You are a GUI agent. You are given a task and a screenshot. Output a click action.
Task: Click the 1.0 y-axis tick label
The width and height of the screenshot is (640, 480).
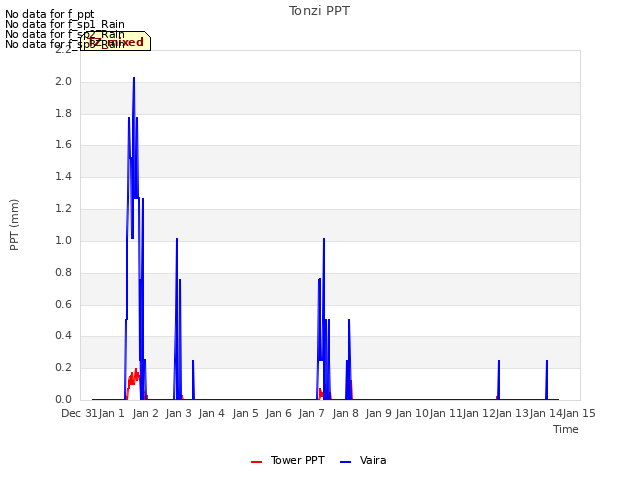63,240
